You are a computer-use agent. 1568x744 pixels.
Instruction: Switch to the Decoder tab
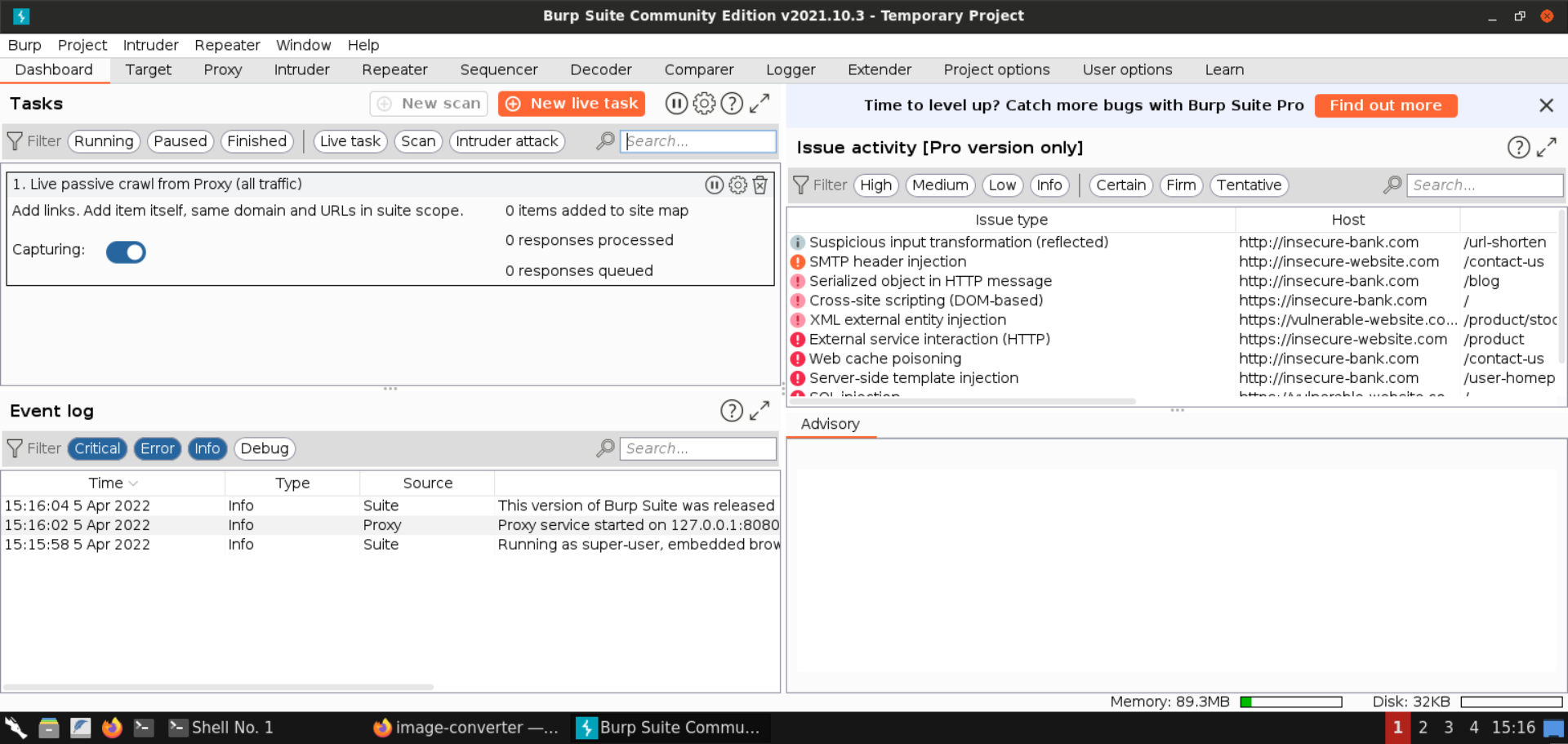[x=601, y=70]
